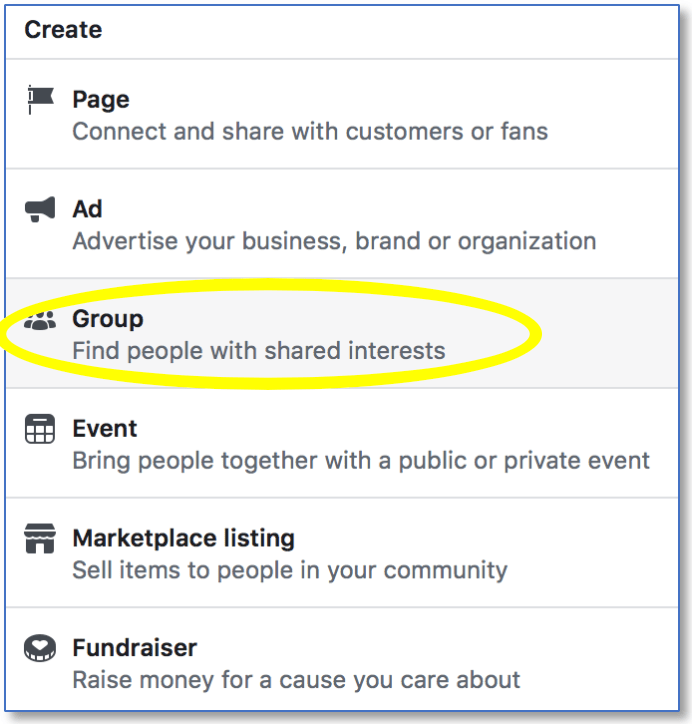Click 'Bring people together' event description
692x724 pixels.
point(361,461)
